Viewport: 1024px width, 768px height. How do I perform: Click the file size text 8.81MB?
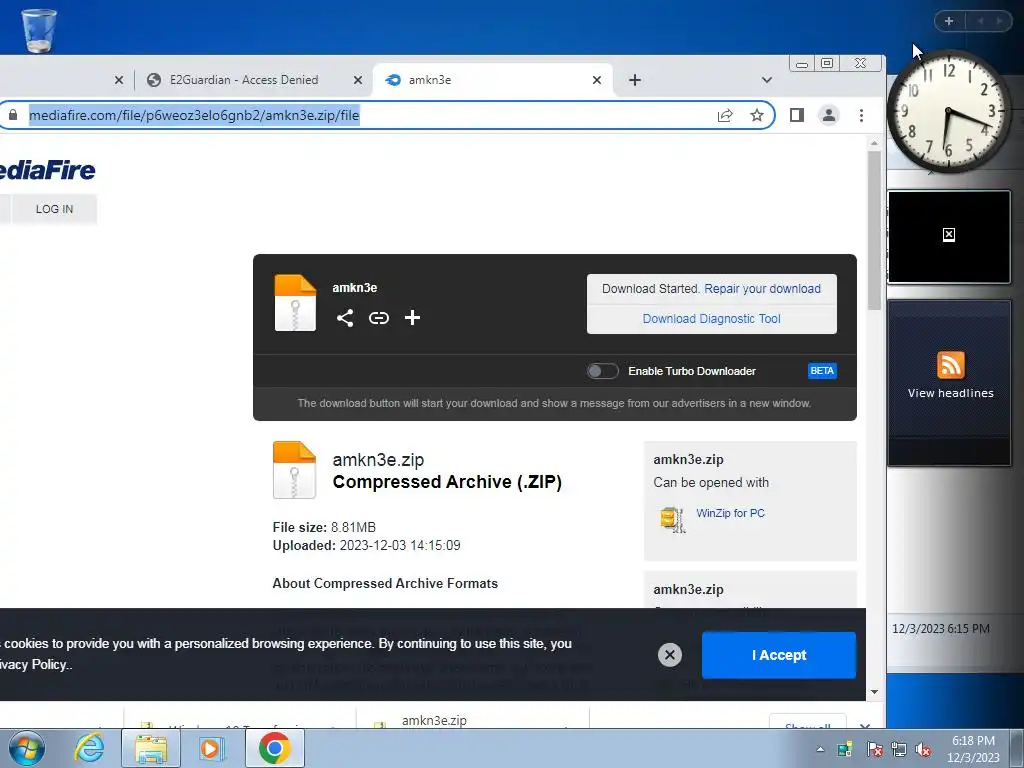point(353,527)
